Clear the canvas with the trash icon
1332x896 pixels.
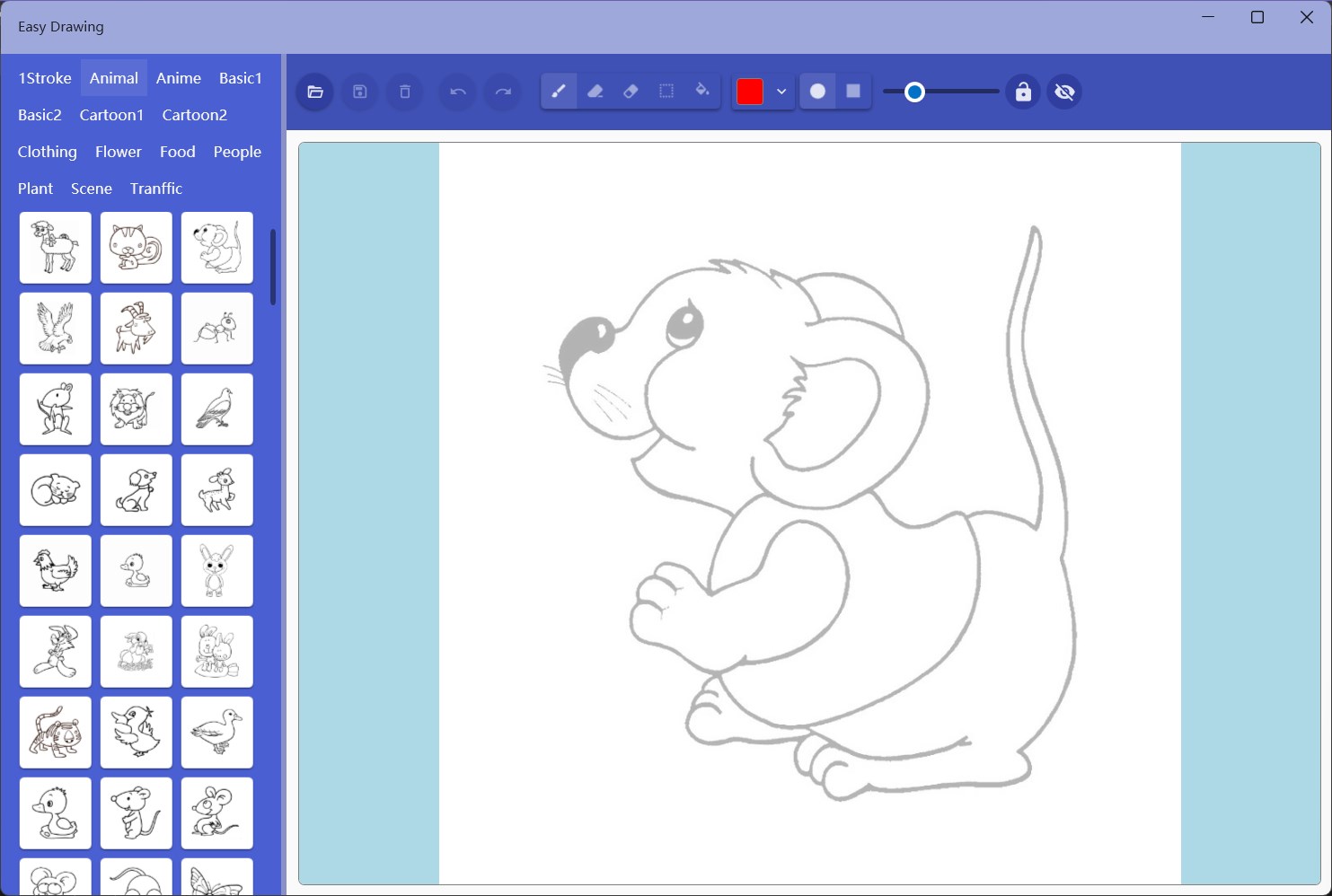click(404, 91)
